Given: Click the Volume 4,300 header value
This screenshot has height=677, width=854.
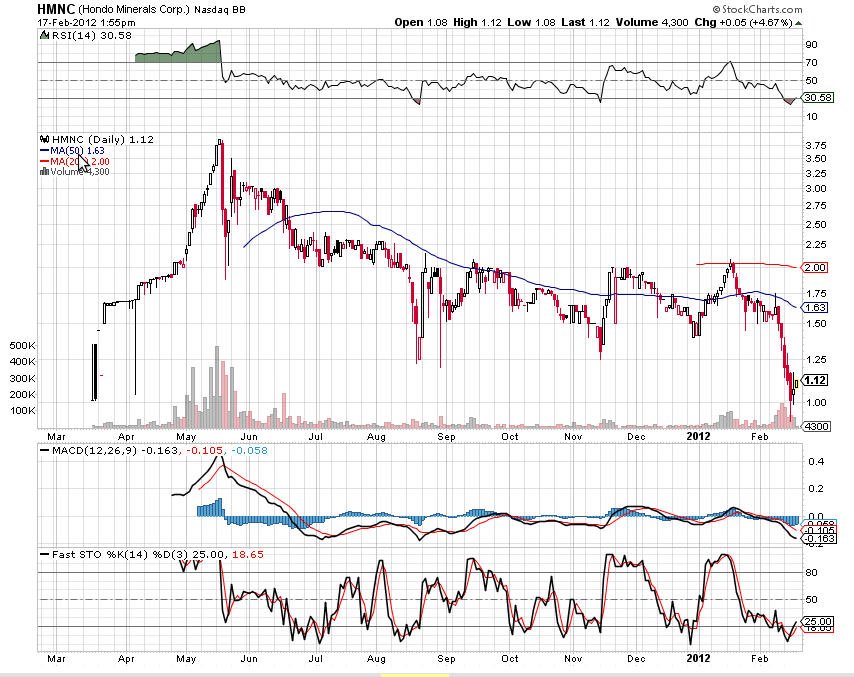Looking at the screenshot, I should tap(652, 22).
